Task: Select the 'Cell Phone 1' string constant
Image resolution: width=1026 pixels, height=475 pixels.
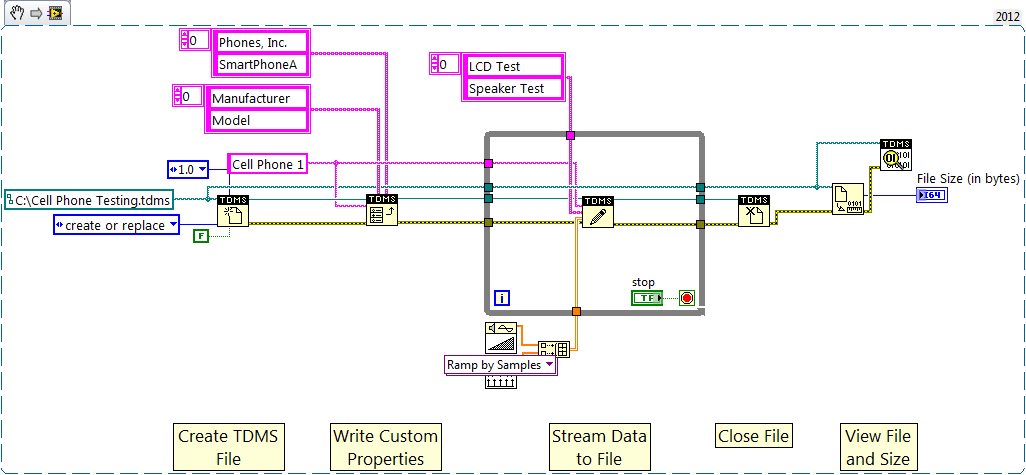Action: (266, 164)
